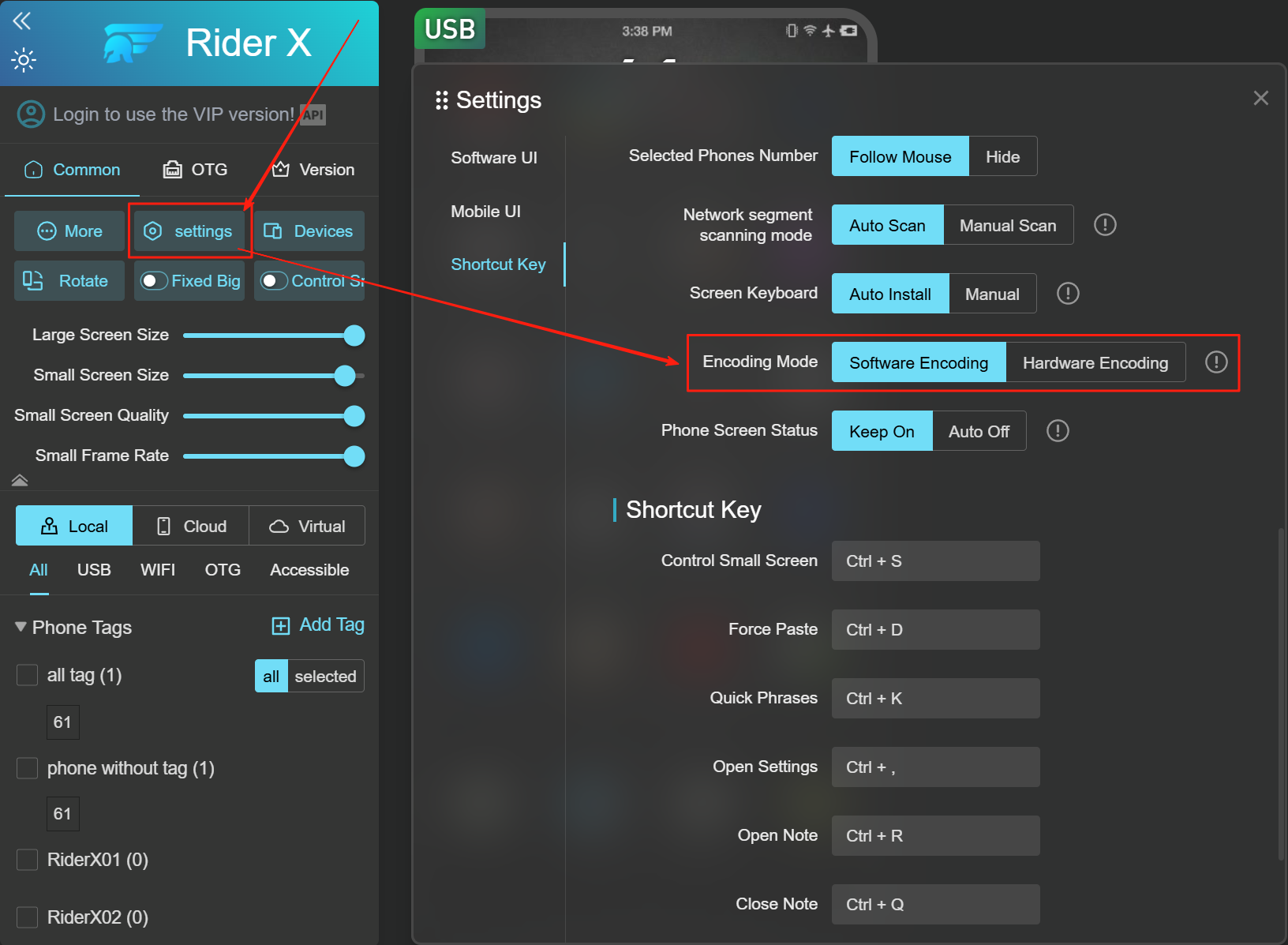Viewport: 1288px width, 945px height.
Task: Open the Shortcut Key settings section
Action: (x=498, y=264)
